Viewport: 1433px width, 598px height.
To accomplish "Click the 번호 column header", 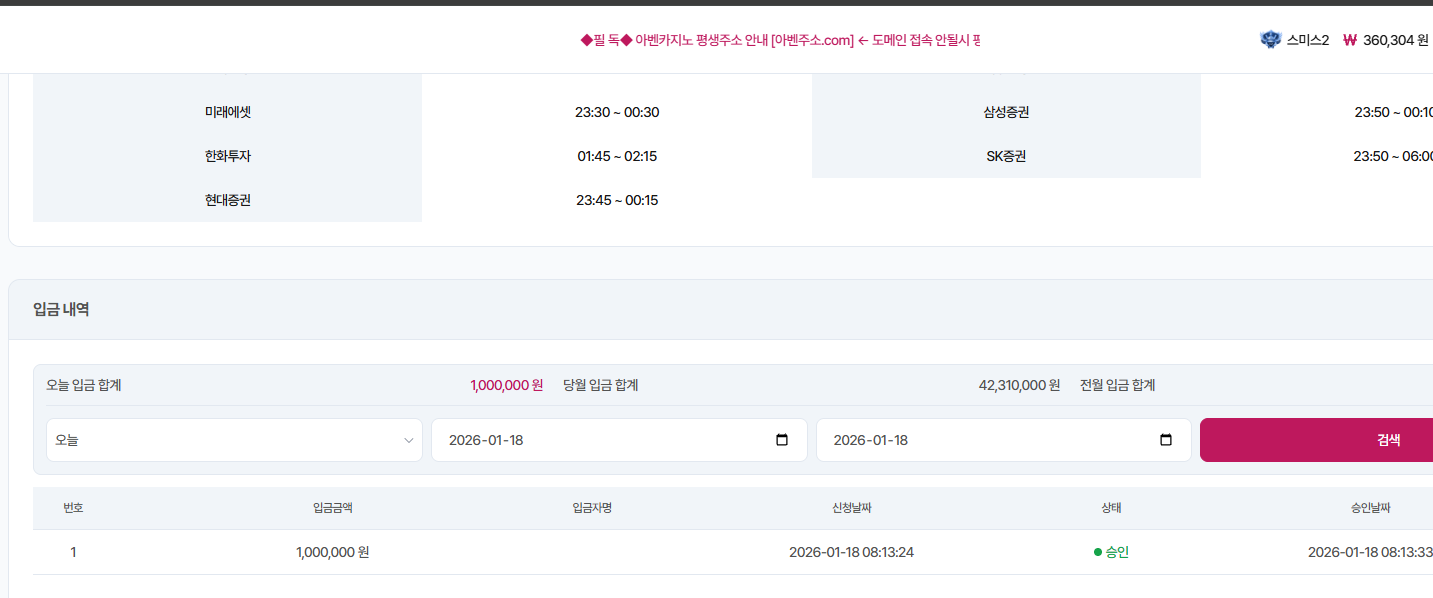I will 73,508.
